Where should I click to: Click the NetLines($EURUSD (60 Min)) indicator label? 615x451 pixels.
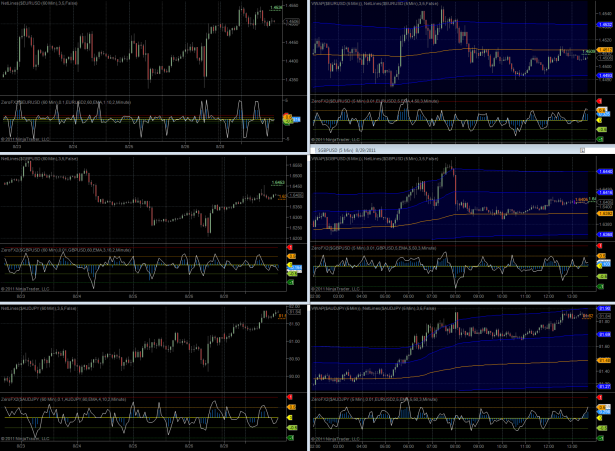tap(39, 3)
